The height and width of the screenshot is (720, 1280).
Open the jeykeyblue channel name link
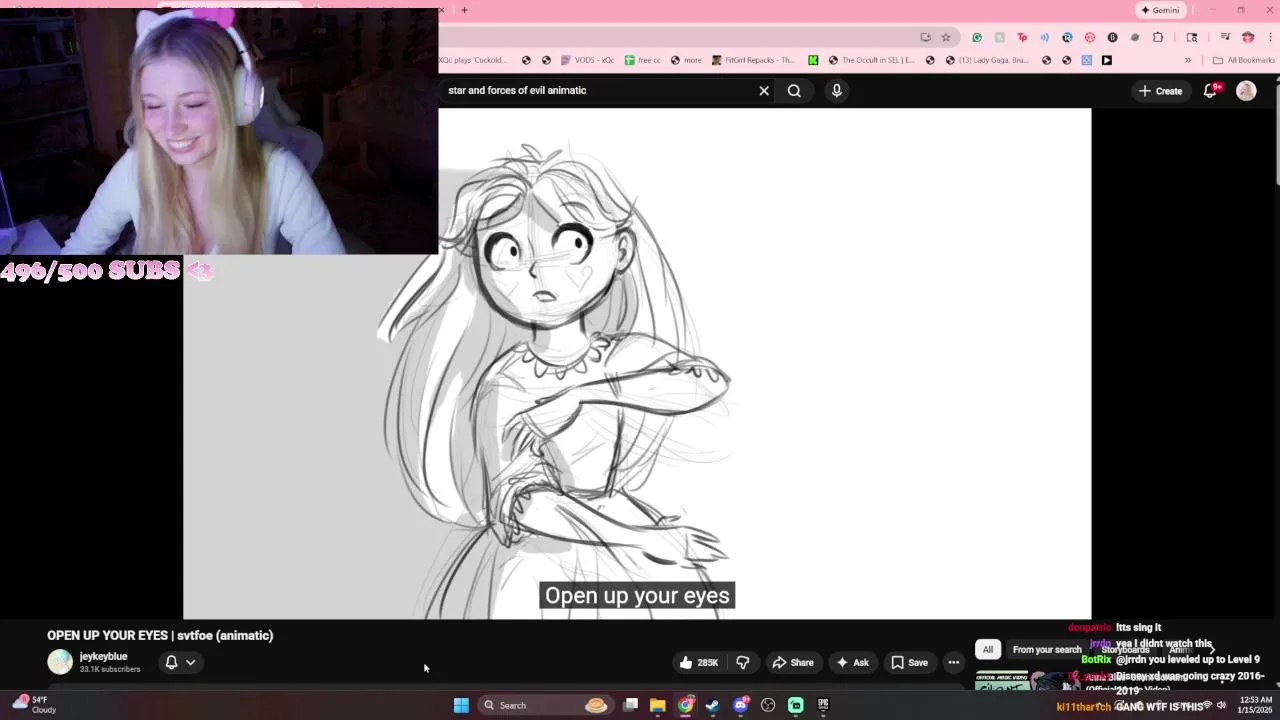click(103, 656)
